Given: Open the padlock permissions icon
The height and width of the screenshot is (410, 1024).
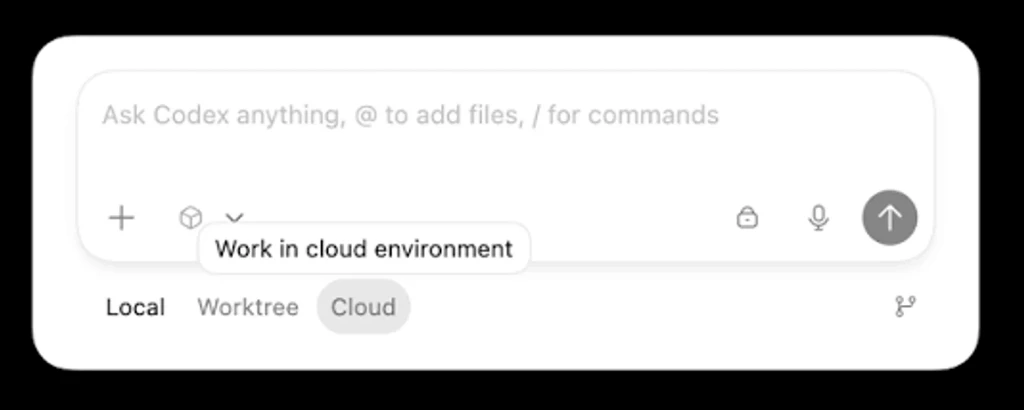Looking at the screenshot, I should click(x=747, y=217).
